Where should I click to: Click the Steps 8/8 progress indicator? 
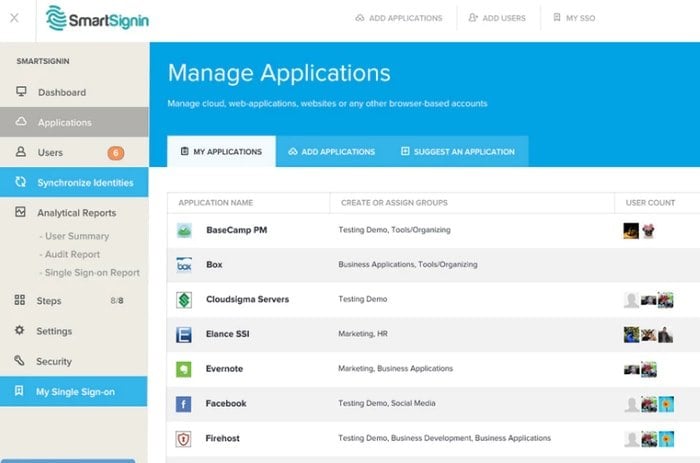pyautogui.click(x=117, y=300)
